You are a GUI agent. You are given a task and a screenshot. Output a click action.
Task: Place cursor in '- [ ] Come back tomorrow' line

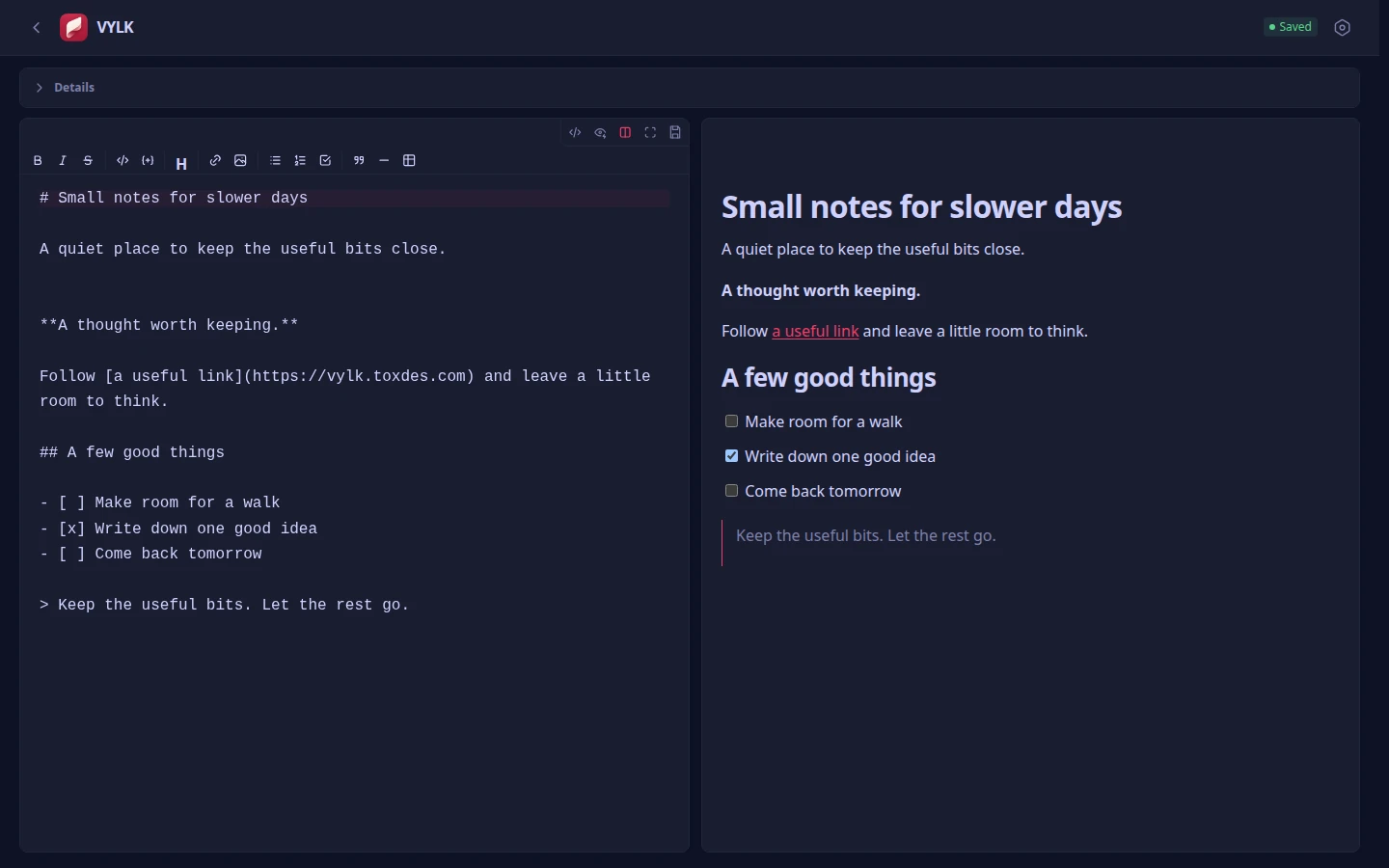tap(150, 555)
